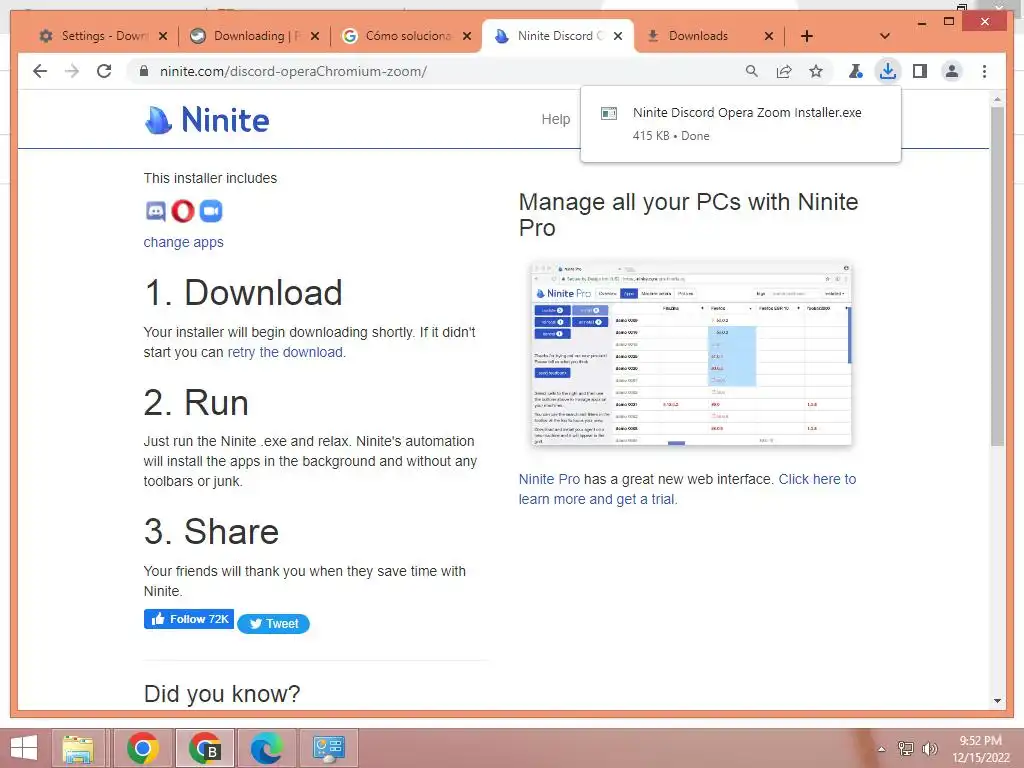This screenshot has height=768, width=1024.
Task: Click the volume speaker tray icon
Action: click(929, 748)
